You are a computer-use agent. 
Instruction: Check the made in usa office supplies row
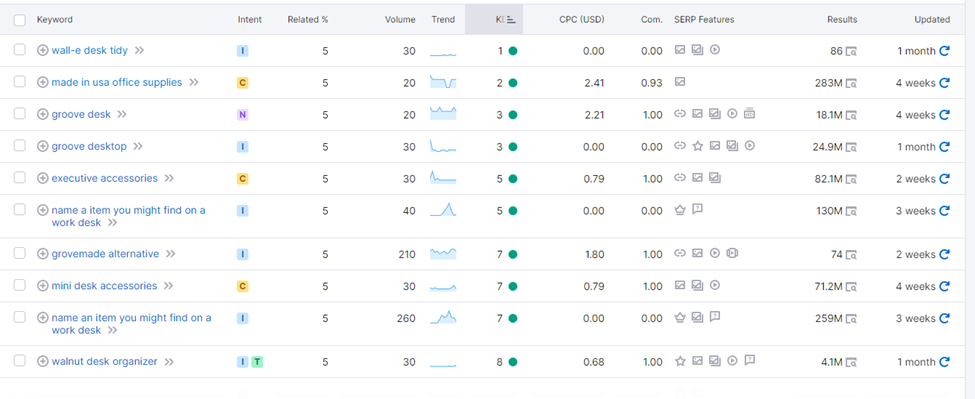[x=20, y=81]
